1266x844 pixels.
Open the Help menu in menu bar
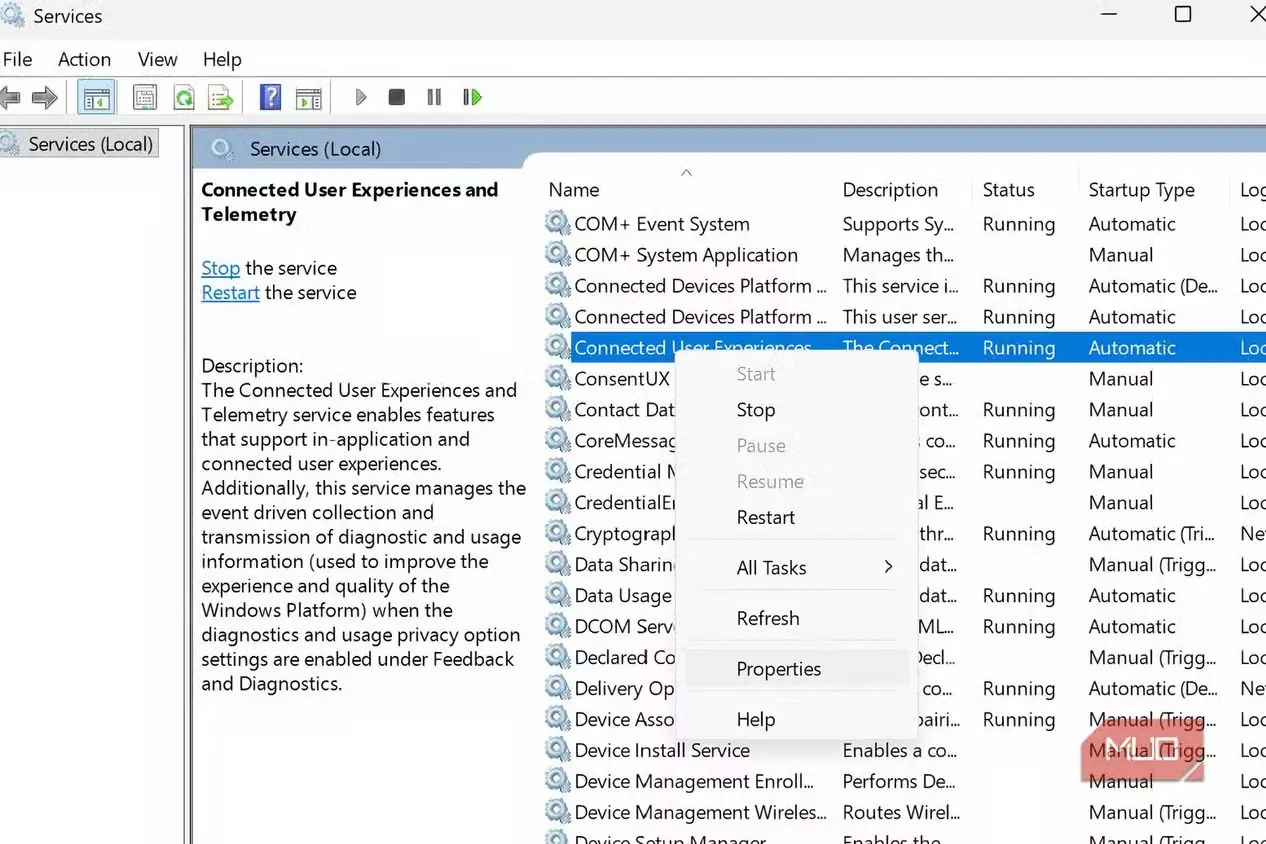[x=222, y=59]
